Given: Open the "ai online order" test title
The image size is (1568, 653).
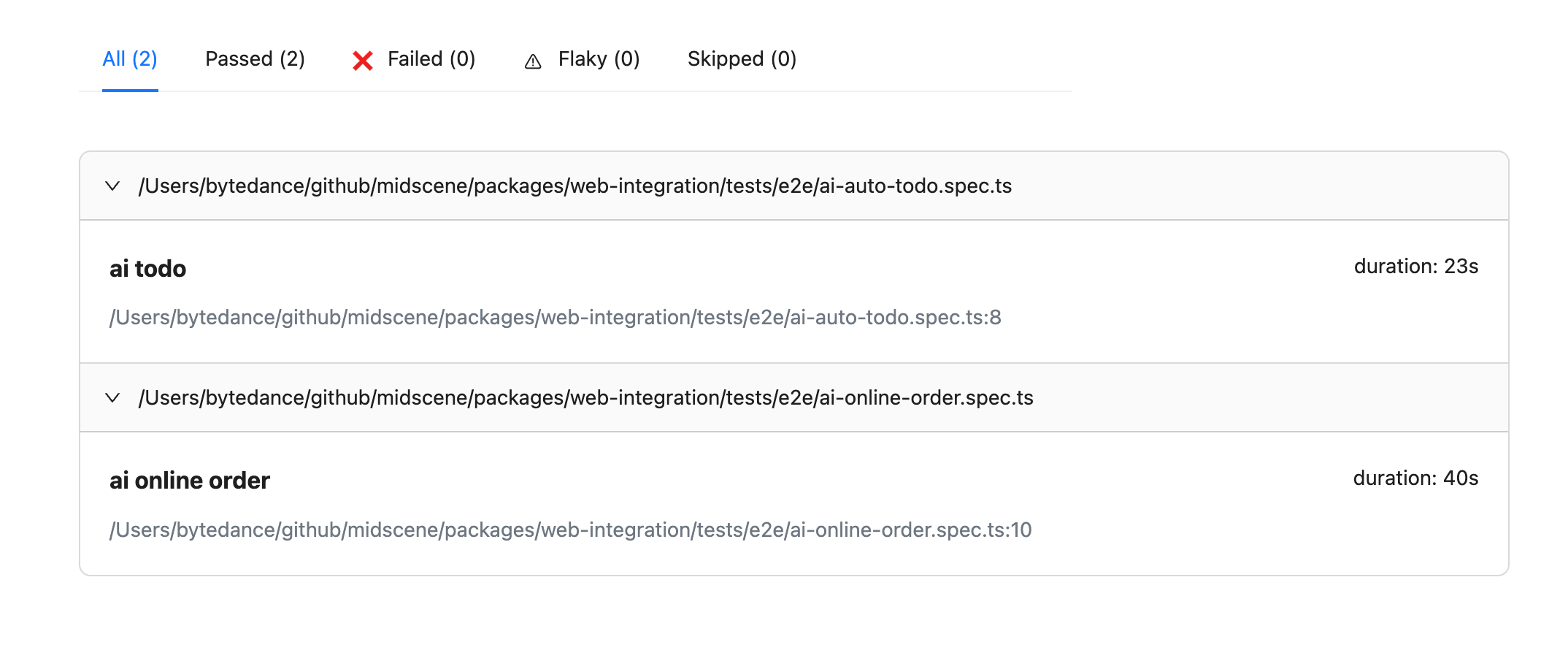Looking at the screenshot, I should click(x=190, y=481).
